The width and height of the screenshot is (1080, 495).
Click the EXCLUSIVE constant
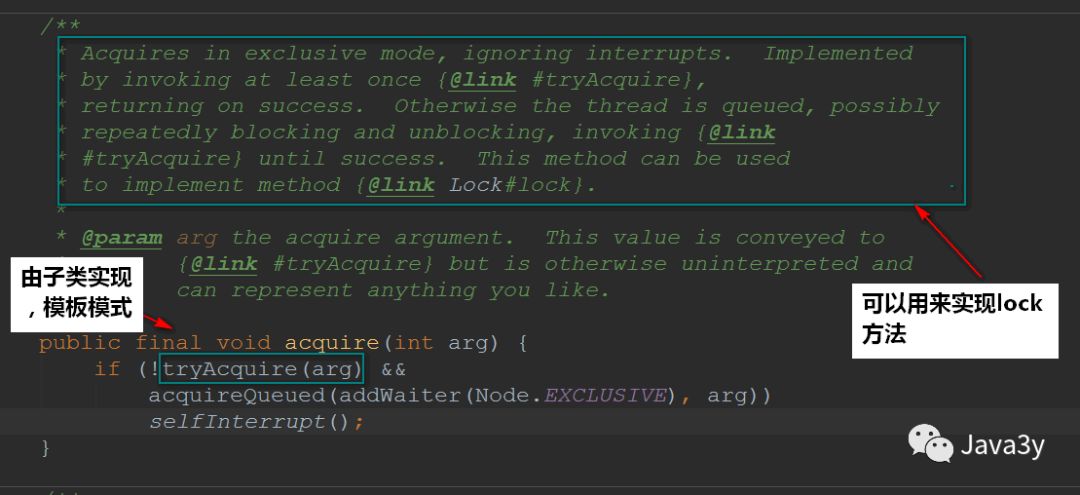[x=605, y=396]
